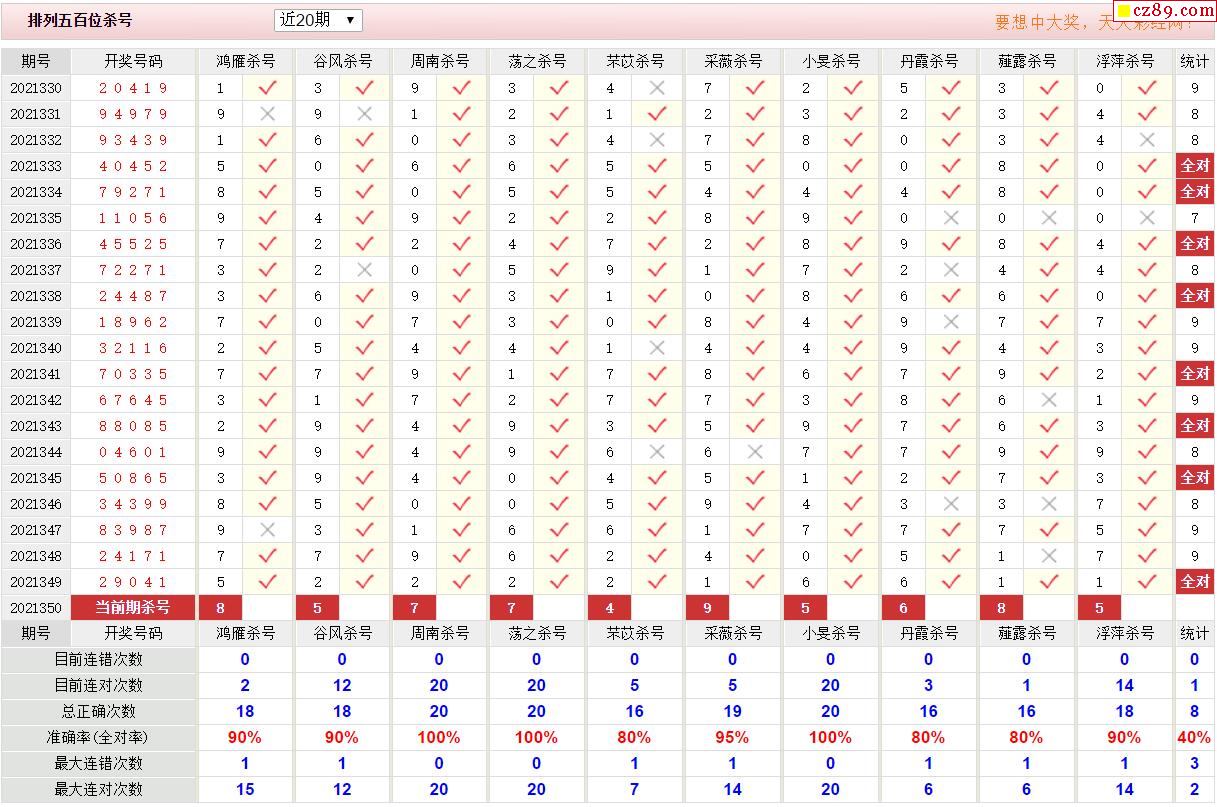Click the check mark for 周南杀号 in row 2021331
This screenshot has width=1217, height=807.
click(x=461, y=114)
